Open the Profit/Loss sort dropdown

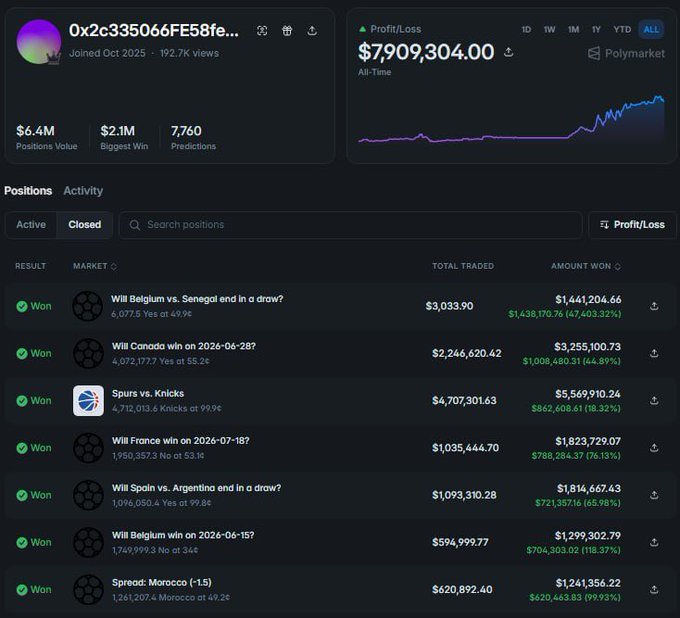pyautogui.click(x=632, y=225)
